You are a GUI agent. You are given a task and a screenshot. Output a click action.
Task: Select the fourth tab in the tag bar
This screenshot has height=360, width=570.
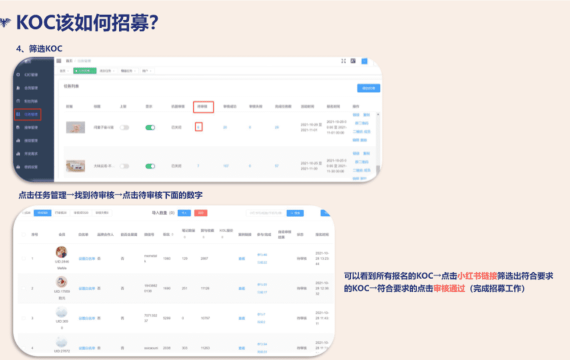click(x=128, y=71)
